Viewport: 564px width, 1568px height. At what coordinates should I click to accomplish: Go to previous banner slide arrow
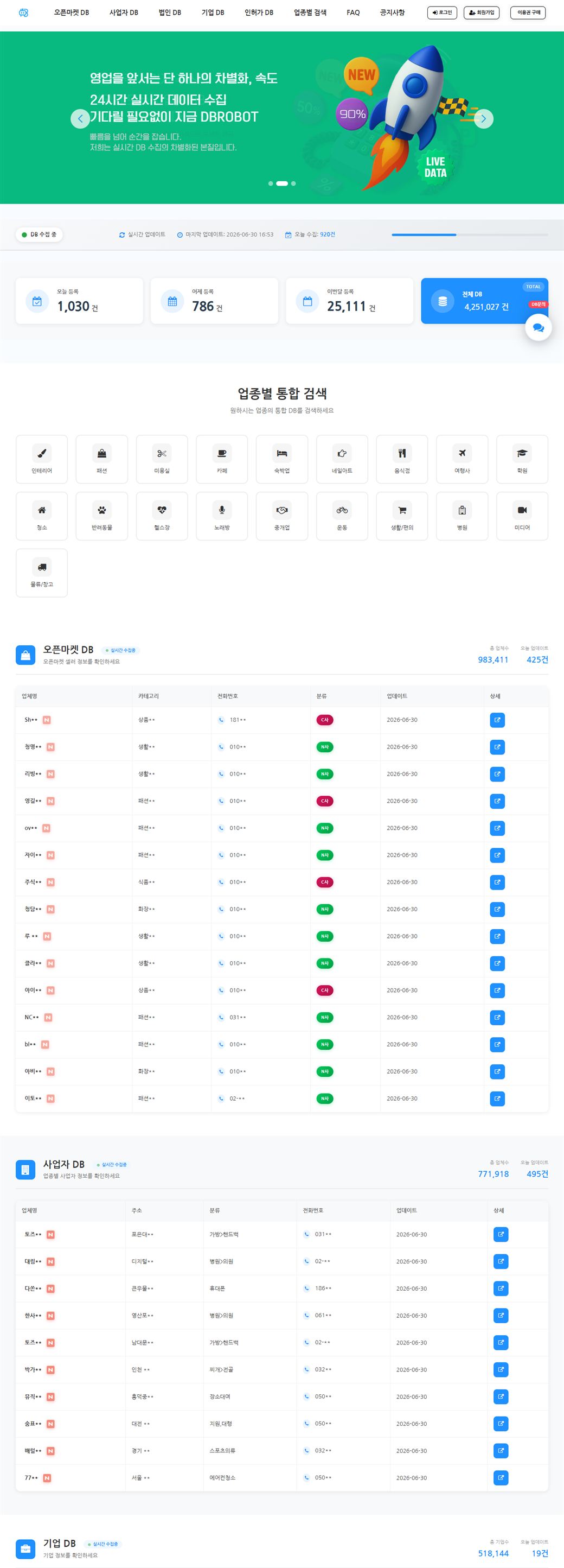(x=80, y=118)
